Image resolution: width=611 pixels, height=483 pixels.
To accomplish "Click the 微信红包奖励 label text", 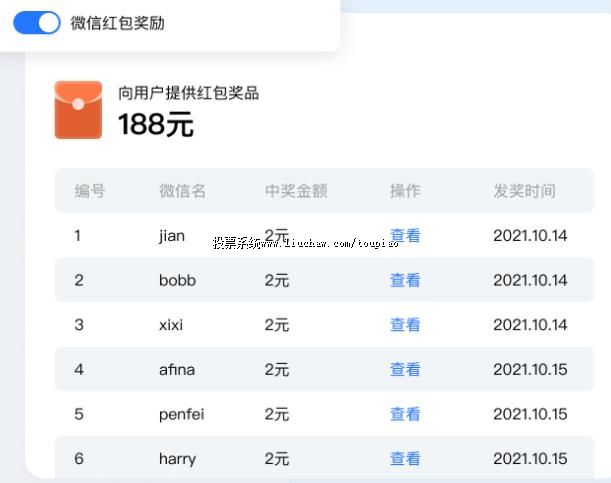I will [117, 23].
